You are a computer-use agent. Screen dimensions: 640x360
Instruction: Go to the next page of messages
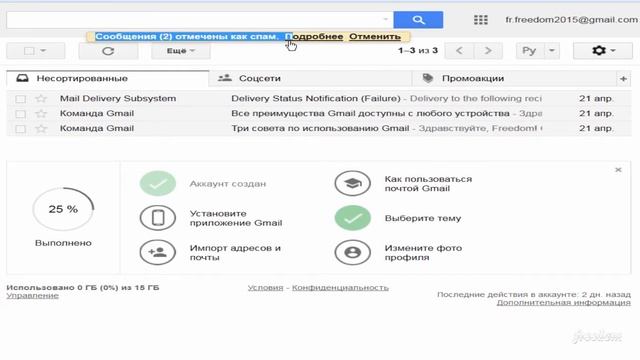coord(488,51)
